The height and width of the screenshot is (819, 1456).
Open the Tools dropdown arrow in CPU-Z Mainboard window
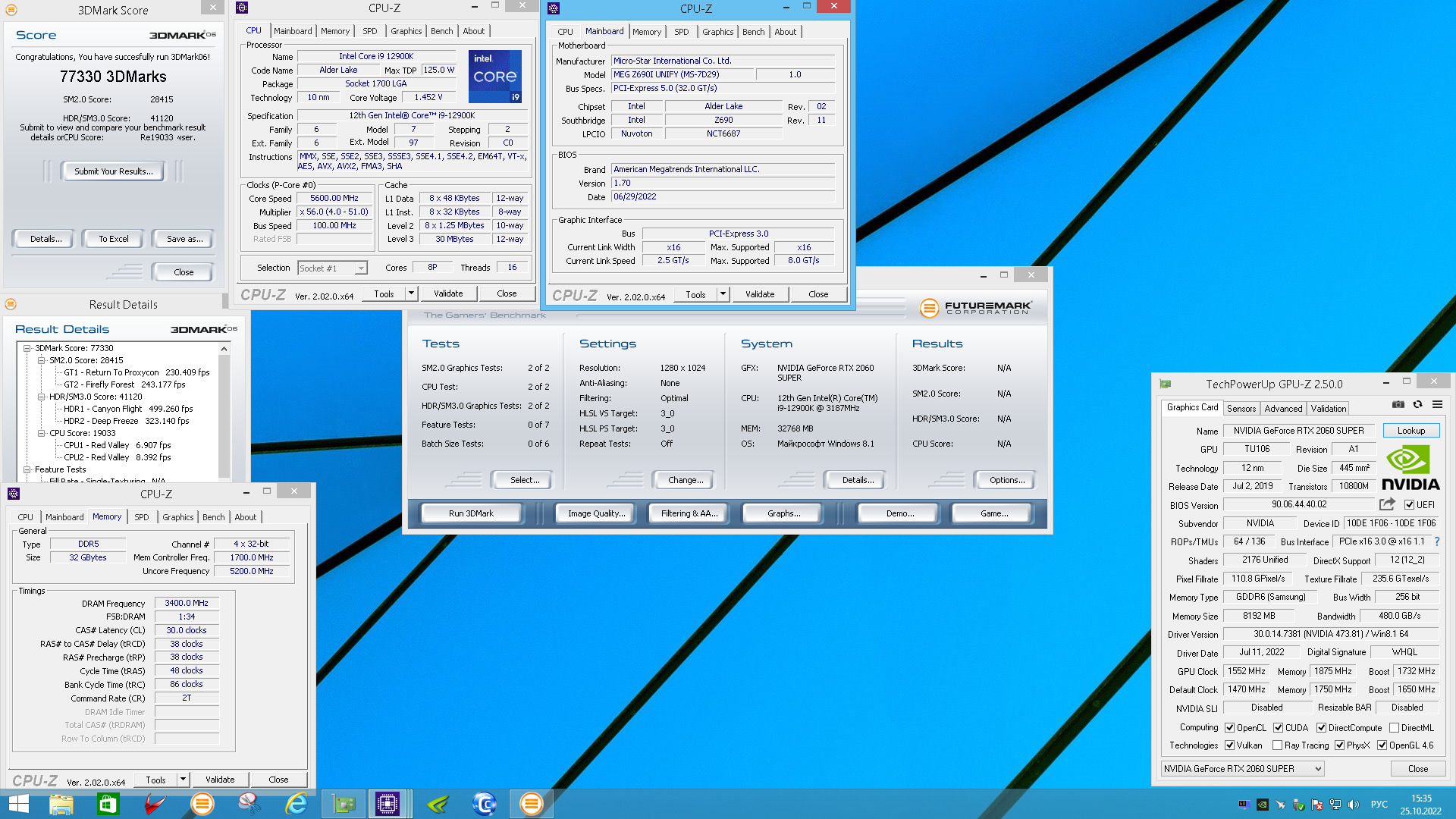[723, 294]
